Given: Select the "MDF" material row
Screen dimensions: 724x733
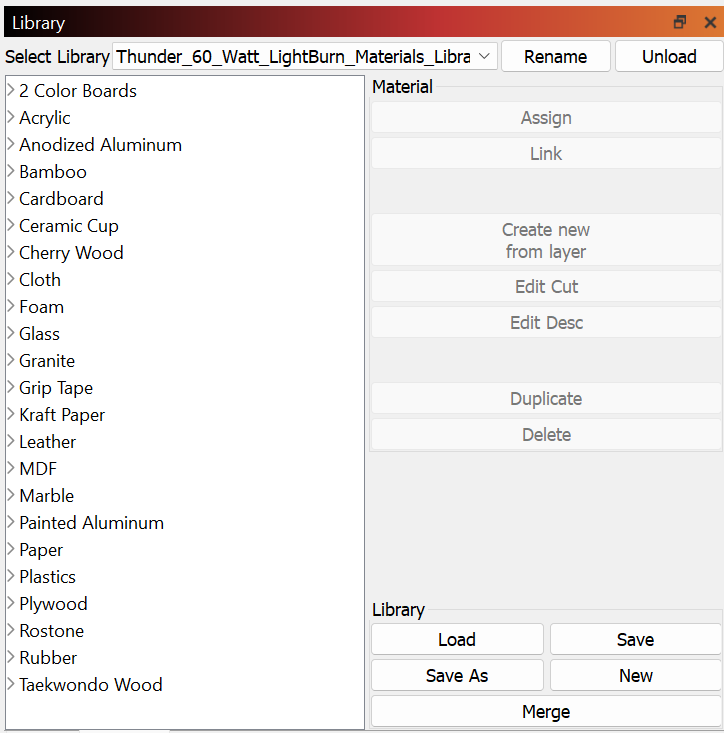Looking at the screenshot, I should pyautogui.click(x=38, y=469).
